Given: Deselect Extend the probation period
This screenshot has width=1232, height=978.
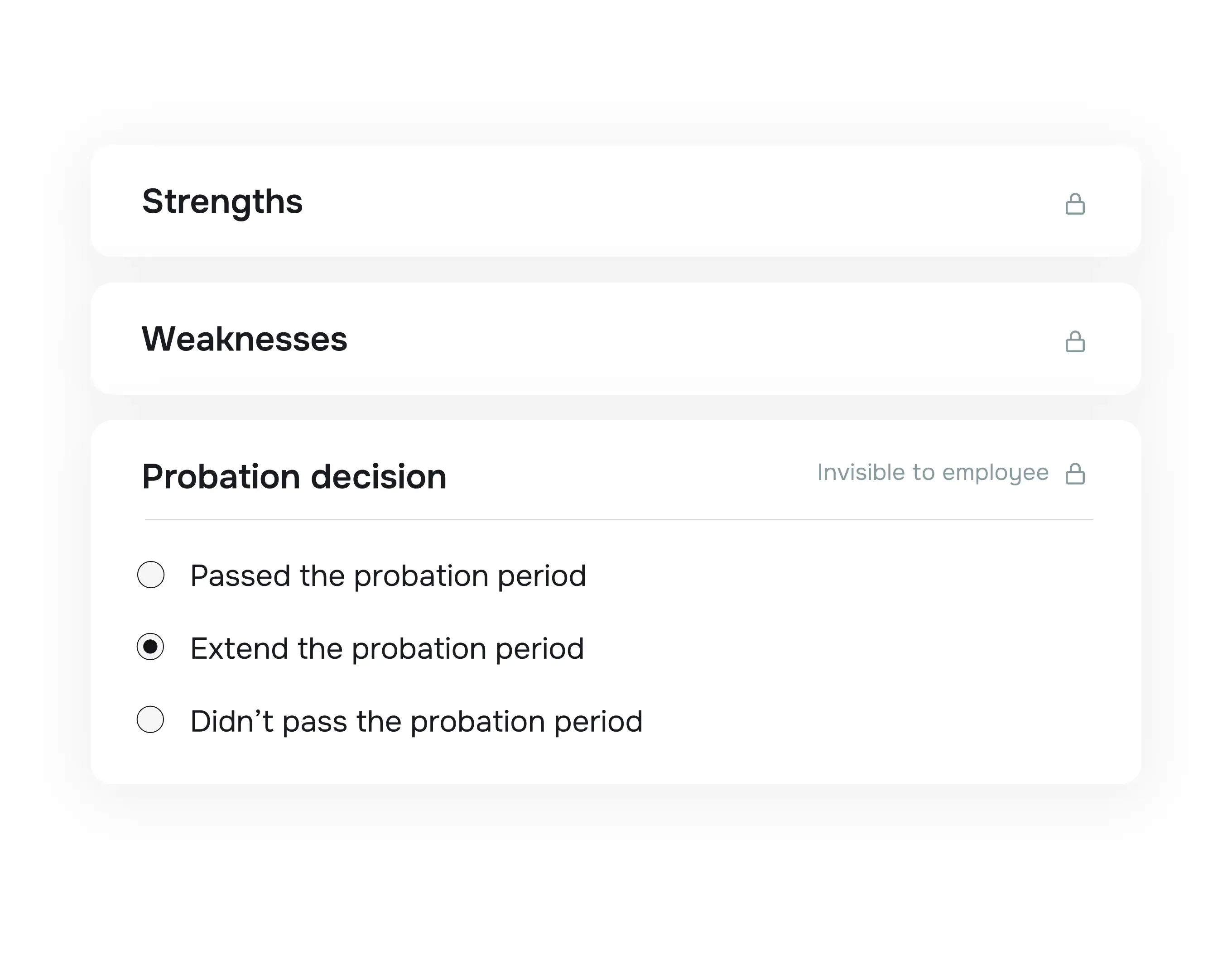Looking at the screenshot, I should pyautogui.click(x=150, y=647).
